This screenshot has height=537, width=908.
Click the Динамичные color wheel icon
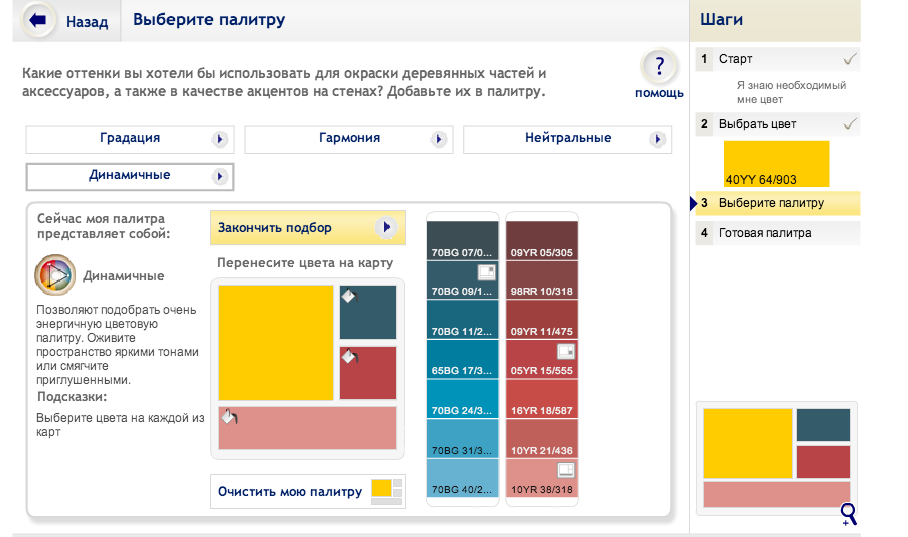[x=54, y=275]
